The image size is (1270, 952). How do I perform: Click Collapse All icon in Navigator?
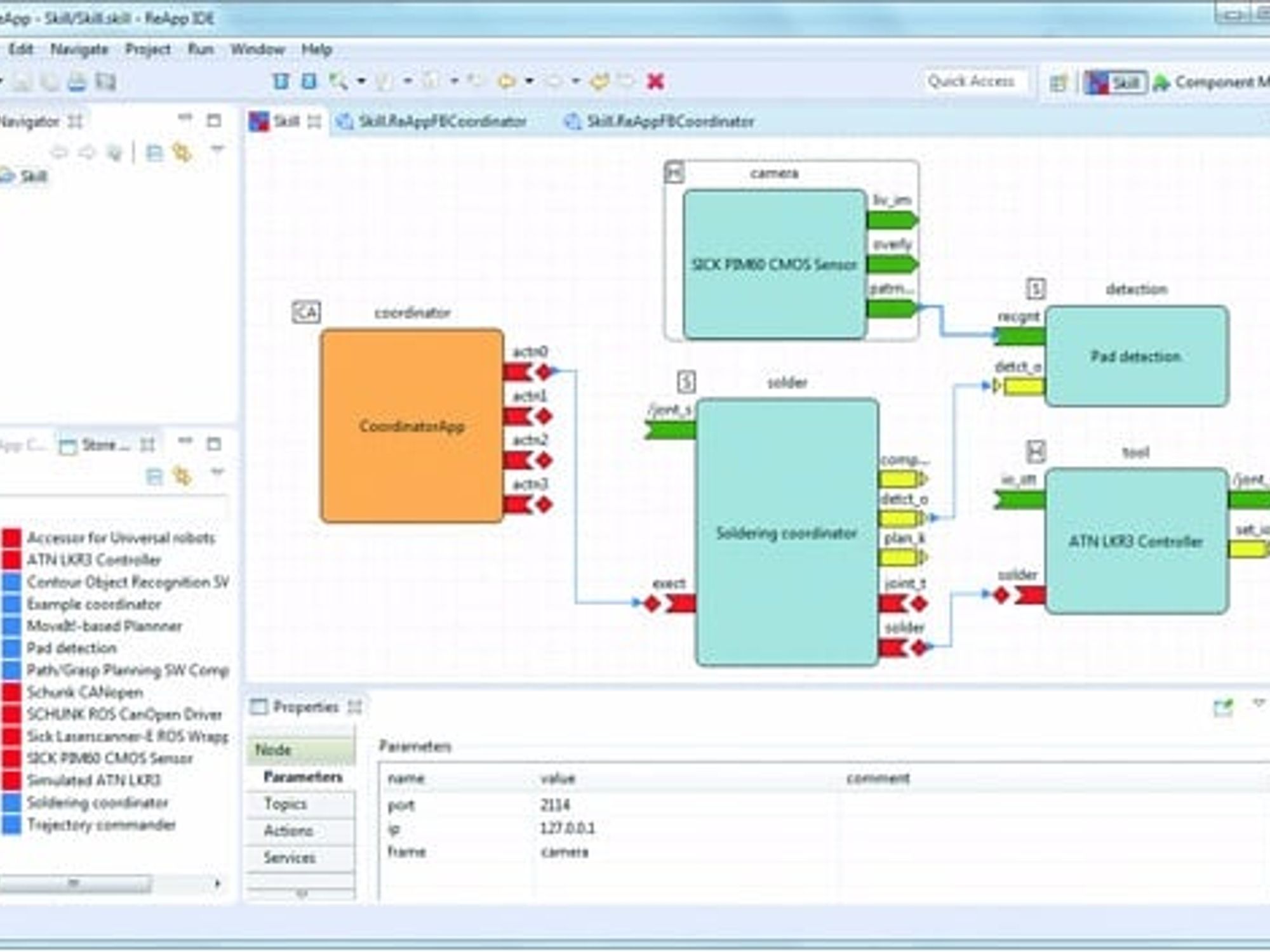coord(154,153)
